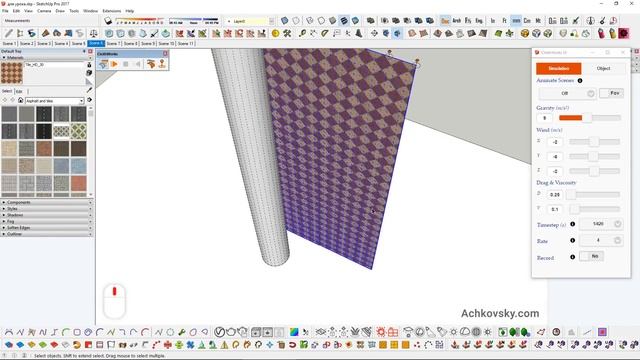Viewport: 640px width, 360px height.
Task: Select the Simulation tab in ClothWorks UI
Action: coord(558,69)
